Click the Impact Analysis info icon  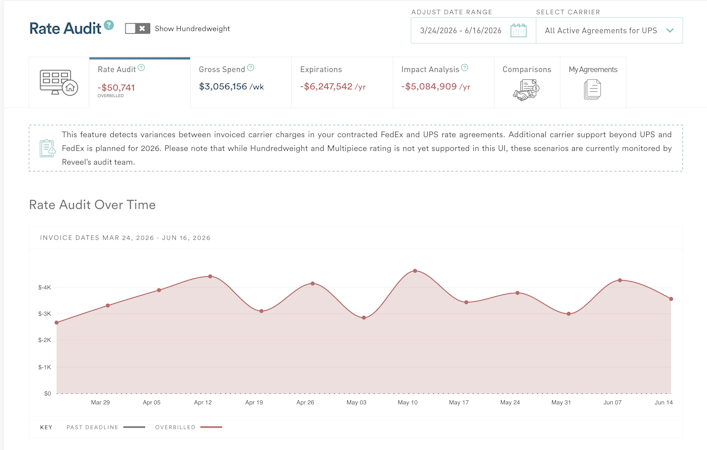coord(465,68)
